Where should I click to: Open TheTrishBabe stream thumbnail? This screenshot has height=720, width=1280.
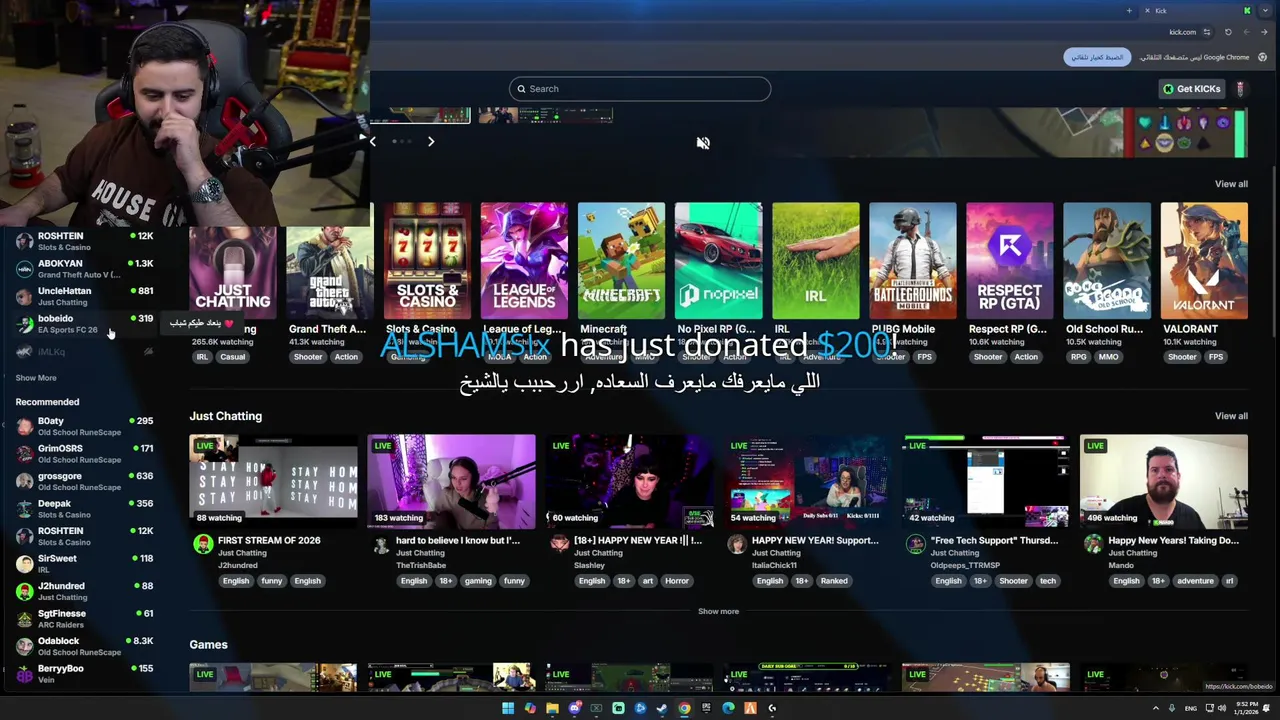click(451, 481)
